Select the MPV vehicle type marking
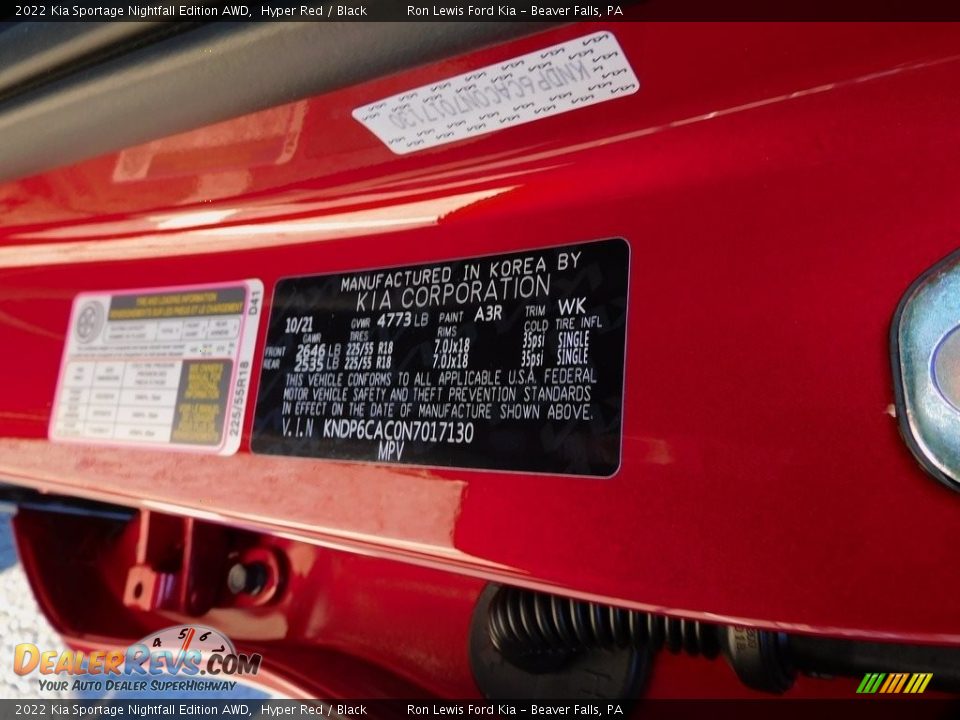Image resolution: width=960 pixels, height=720 pixels. click(x=389, y=450)
